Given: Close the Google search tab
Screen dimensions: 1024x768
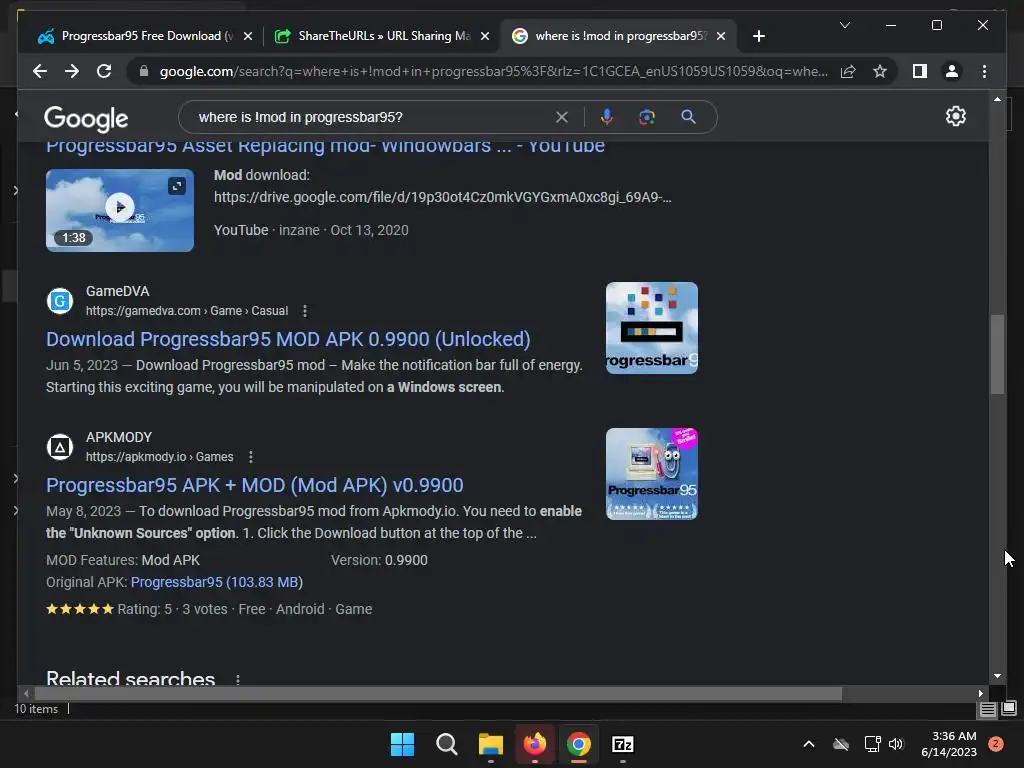Looking at the screenshot, I should coord(721,36).
